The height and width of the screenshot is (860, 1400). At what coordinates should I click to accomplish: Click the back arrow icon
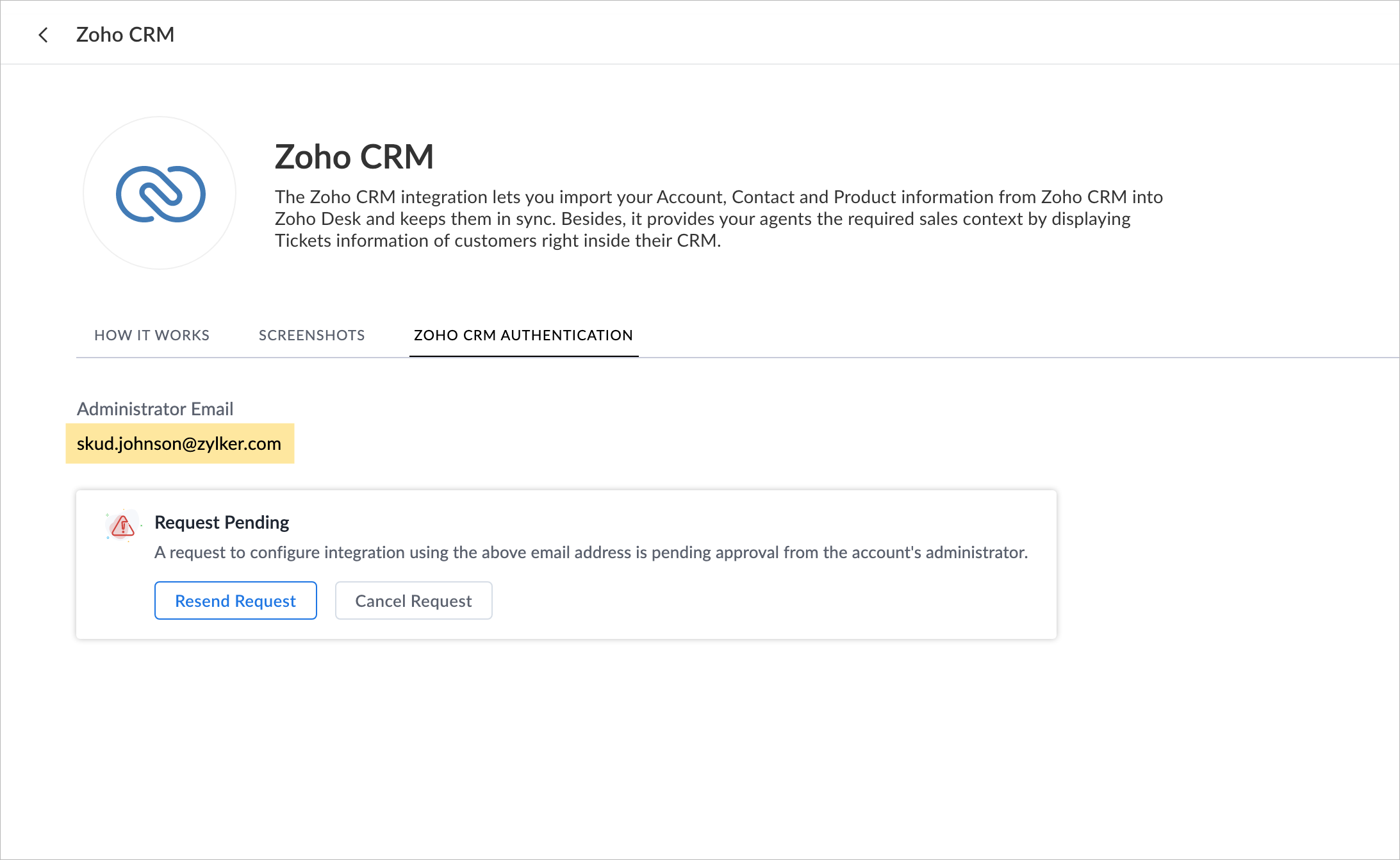coord(43,35)
